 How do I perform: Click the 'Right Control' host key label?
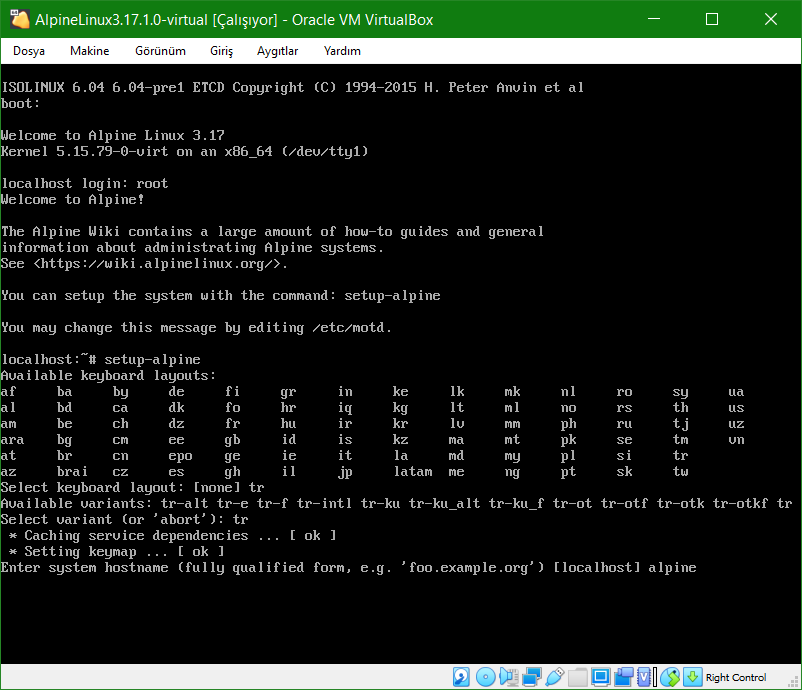[736, 677]
